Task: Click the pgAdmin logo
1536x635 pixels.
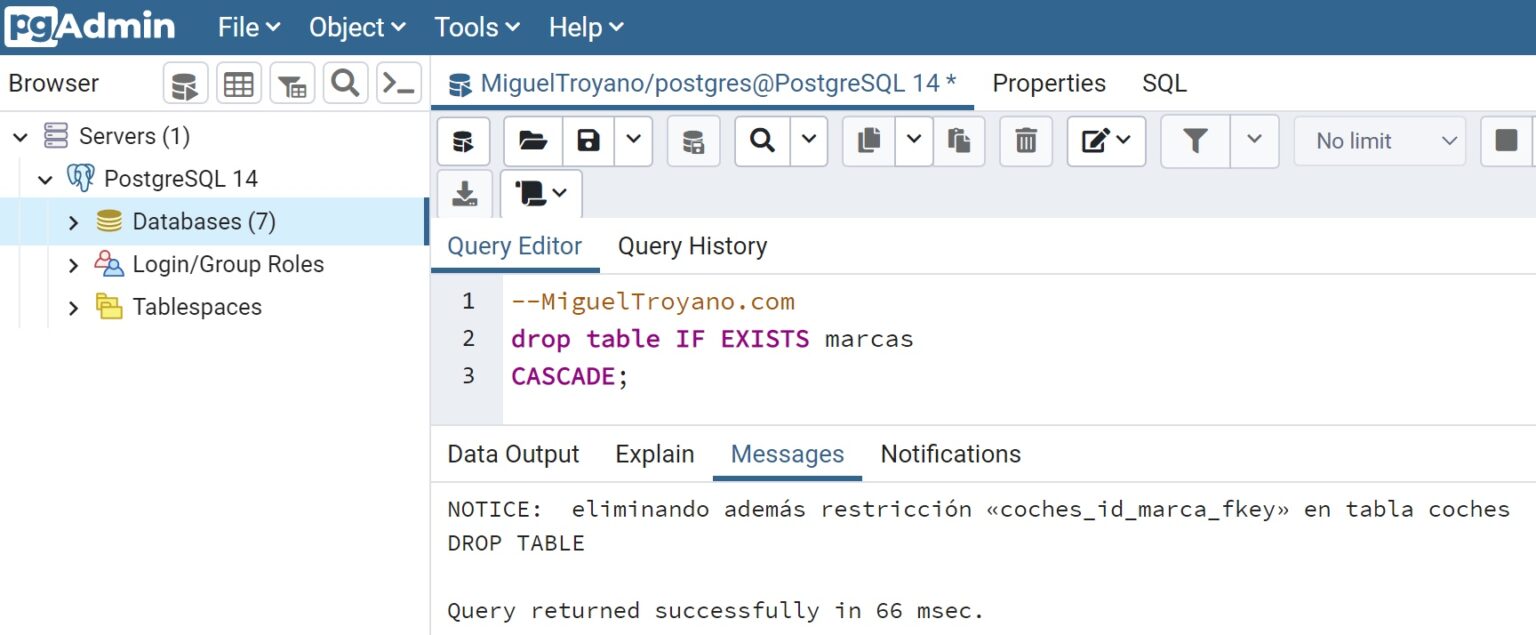Action: [x=90, y=27]
